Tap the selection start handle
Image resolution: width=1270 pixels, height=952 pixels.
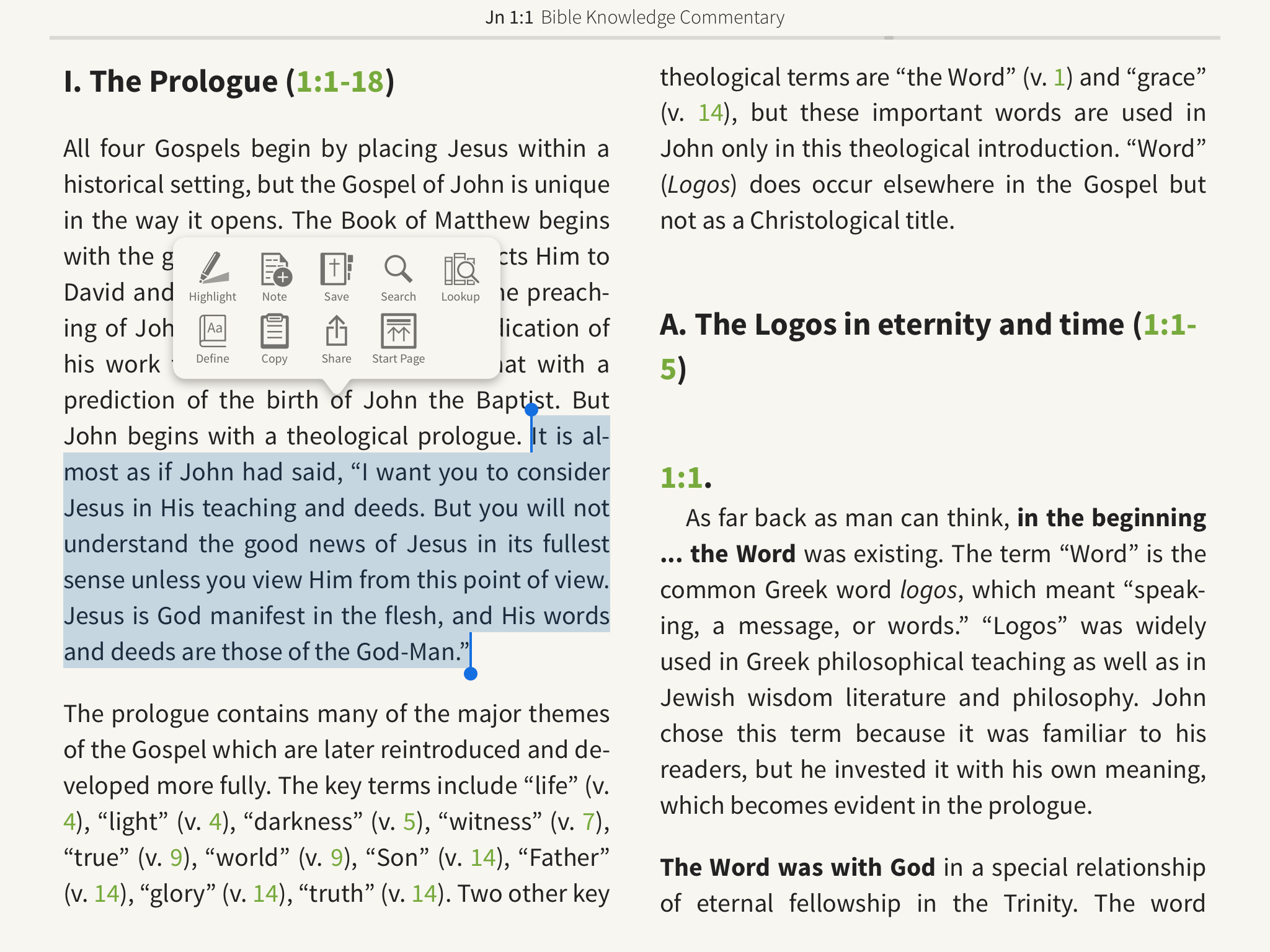[531, 410]
